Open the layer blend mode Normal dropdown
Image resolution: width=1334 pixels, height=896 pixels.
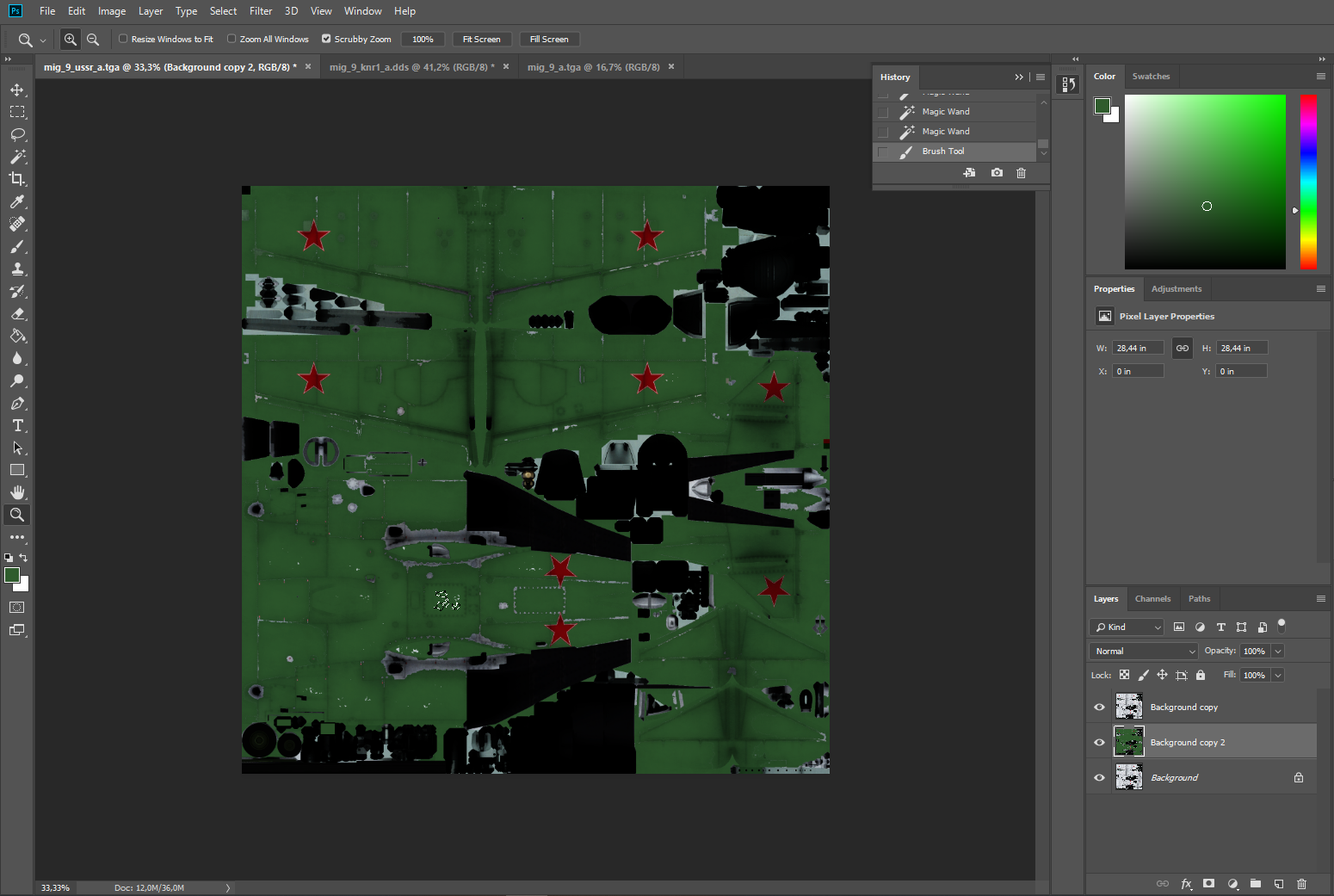point(1144,652)
